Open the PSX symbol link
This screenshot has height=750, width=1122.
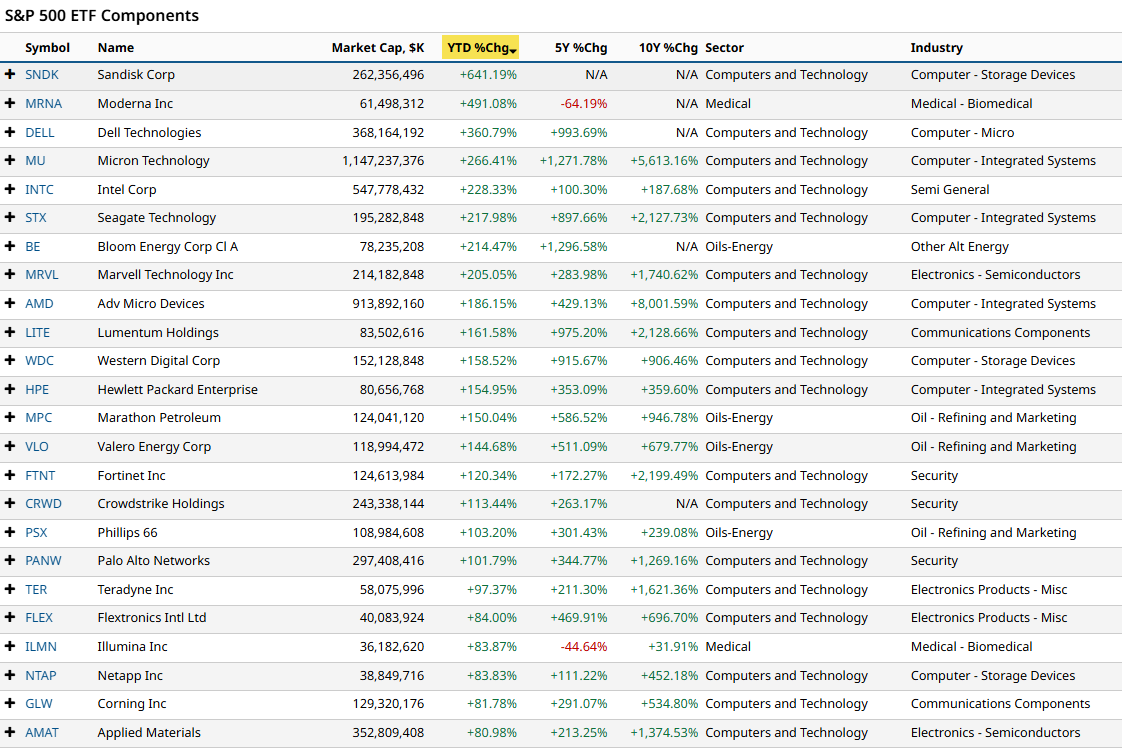tap(36, 532)
